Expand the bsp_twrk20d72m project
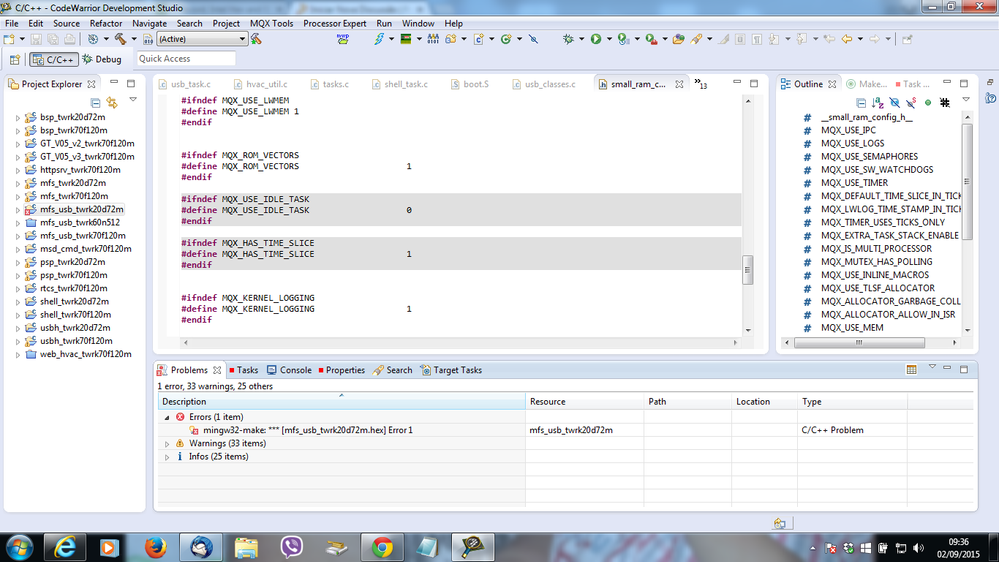The height and width of the screenshot is (562, 999). [x=18, y=117]
